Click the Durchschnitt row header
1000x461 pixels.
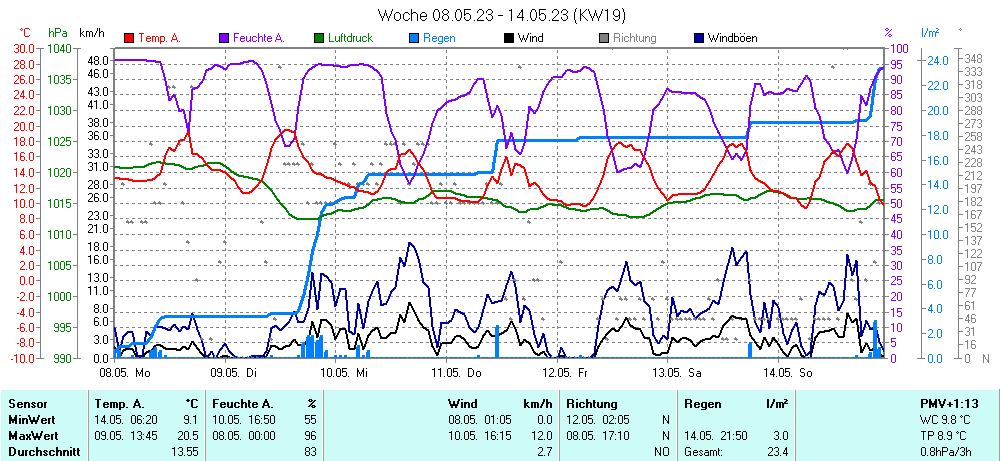(x=42, y=452)
